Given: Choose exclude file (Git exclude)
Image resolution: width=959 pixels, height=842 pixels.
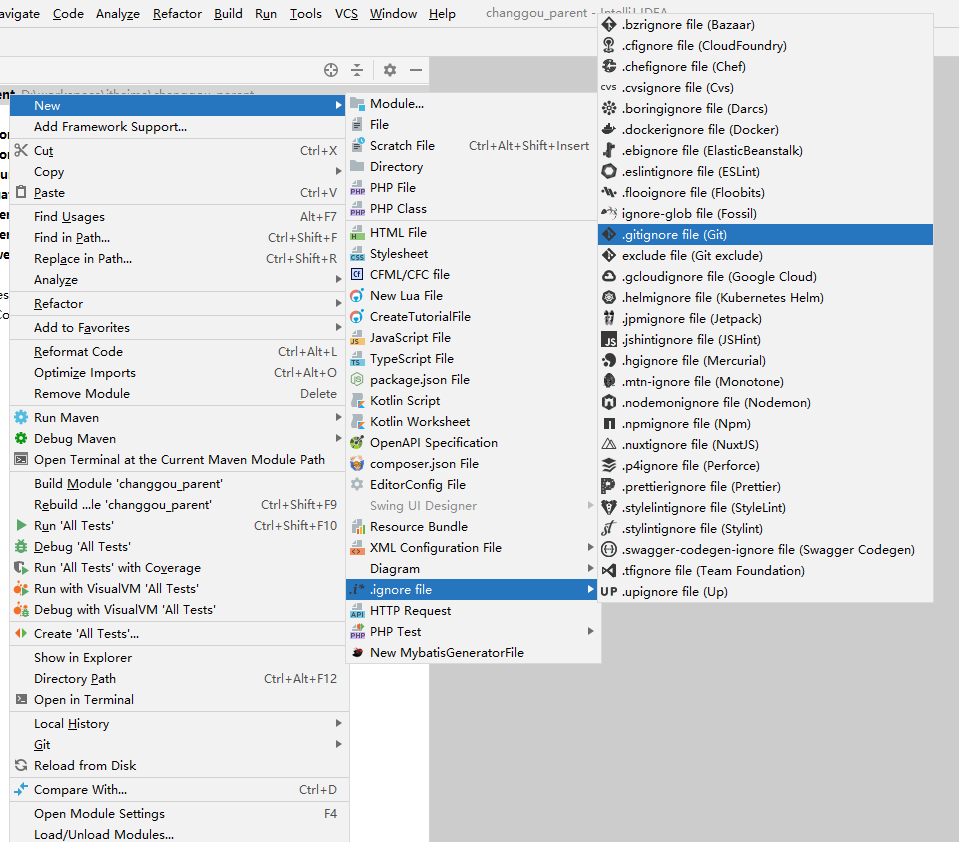Looking at the screenshot, I should point(765,256).
